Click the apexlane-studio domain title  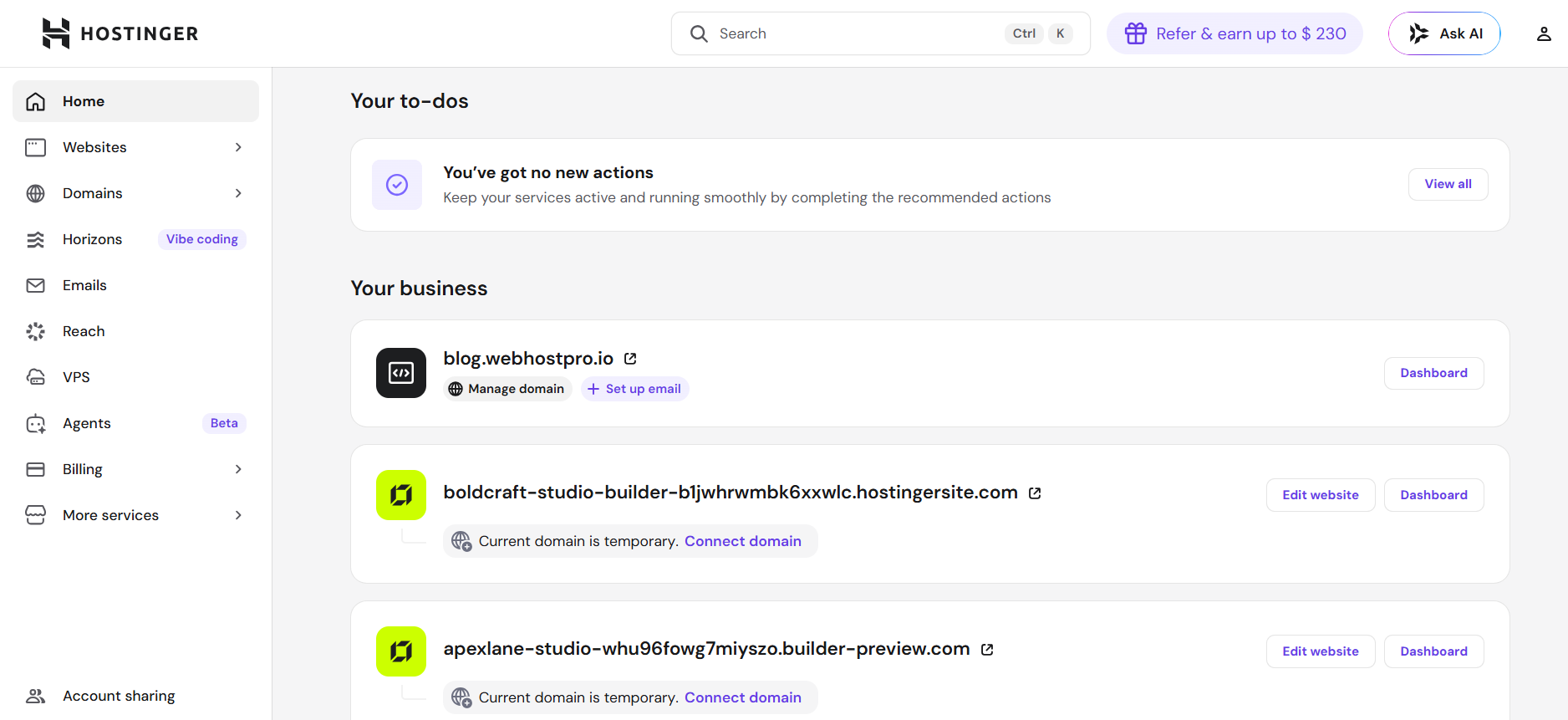(x=706, y=649)
